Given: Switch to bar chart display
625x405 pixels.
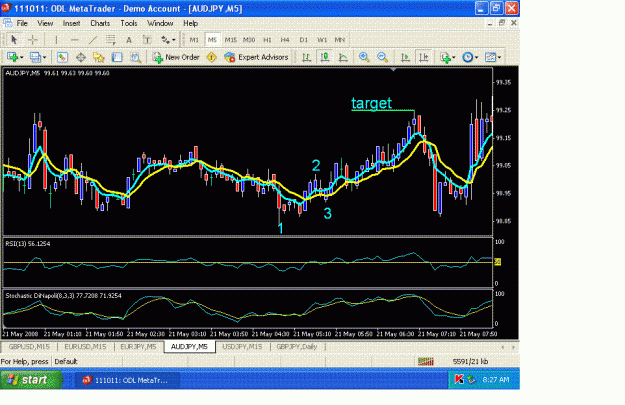Looking at the screenshot, I should (x=307, y=57).
